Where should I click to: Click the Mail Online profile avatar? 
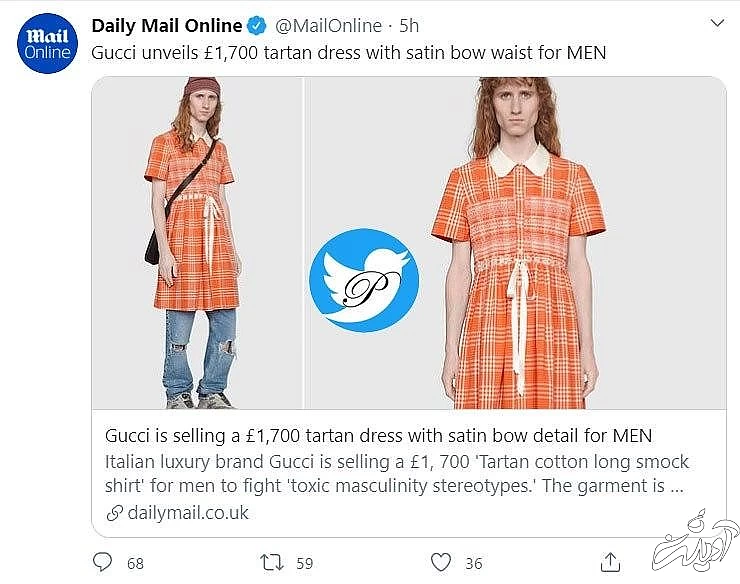click(x=46, y=43)
